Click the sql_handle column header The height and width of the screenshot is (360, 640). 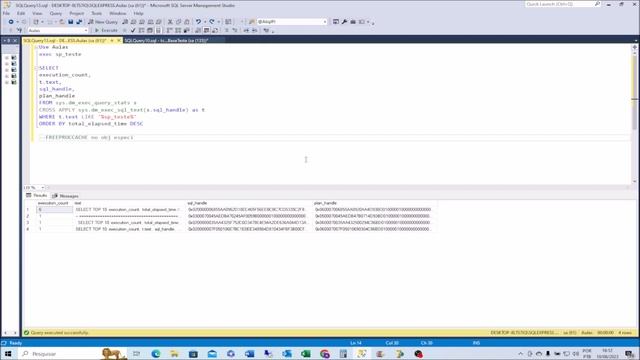point(197,203)
